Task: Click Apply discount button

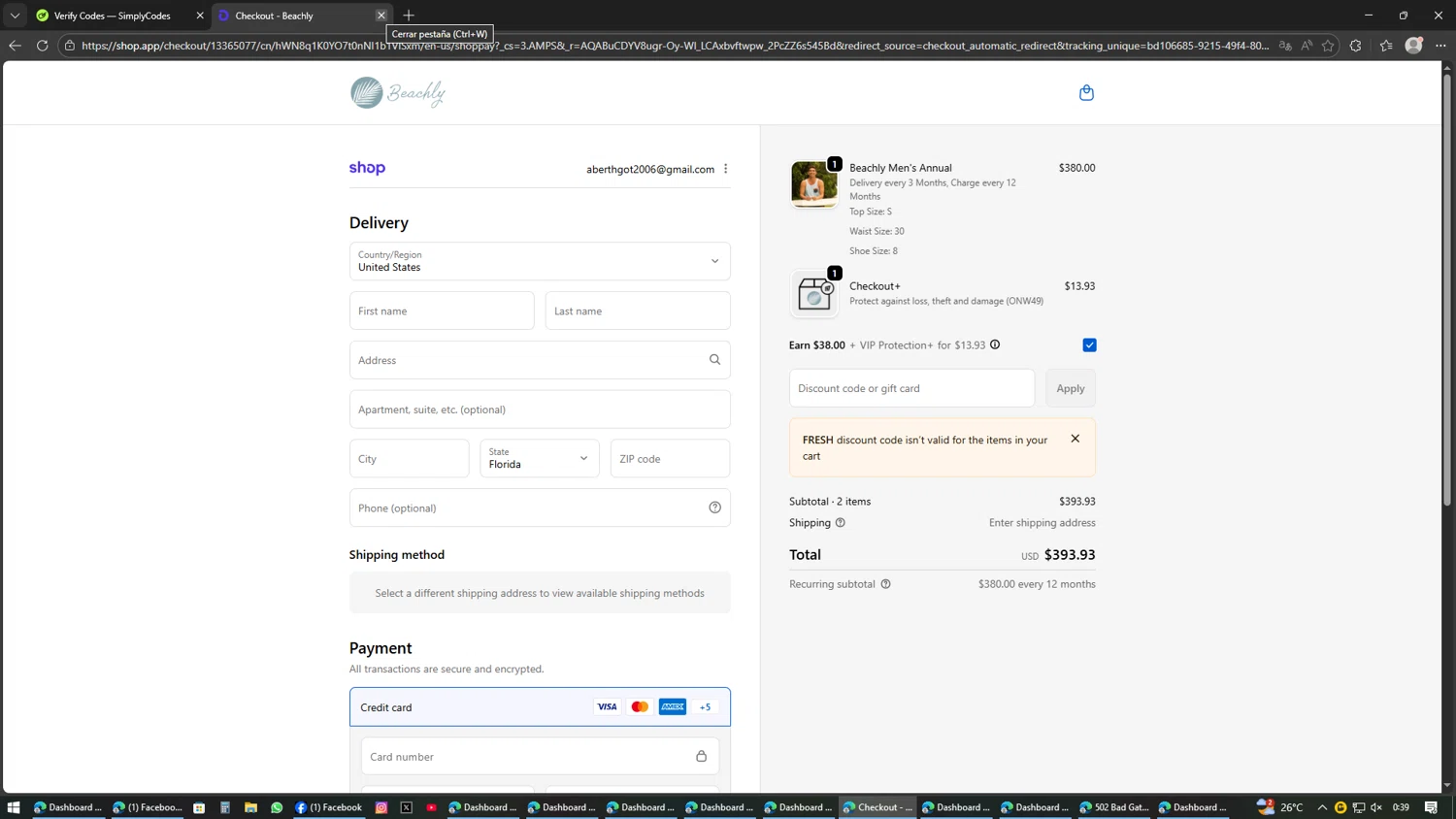Action: [x=1071, y=388]
